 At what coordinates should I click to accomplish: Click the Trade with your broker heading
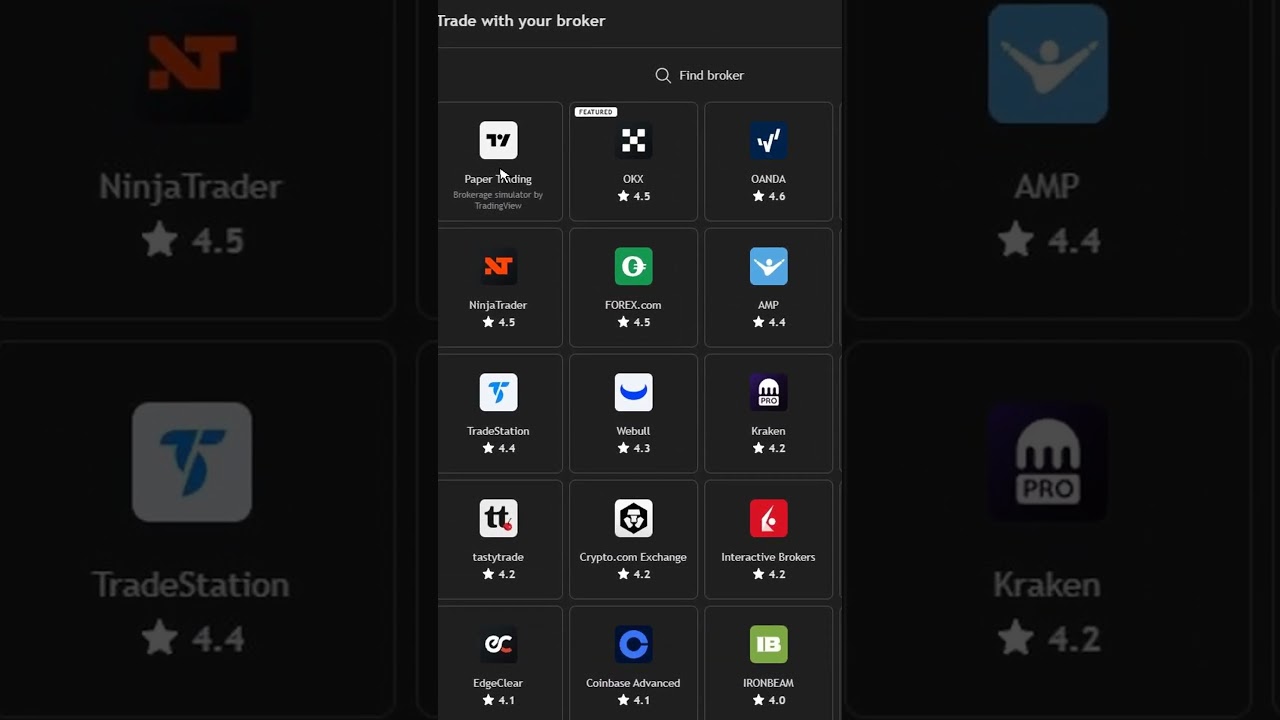[521, 21]
